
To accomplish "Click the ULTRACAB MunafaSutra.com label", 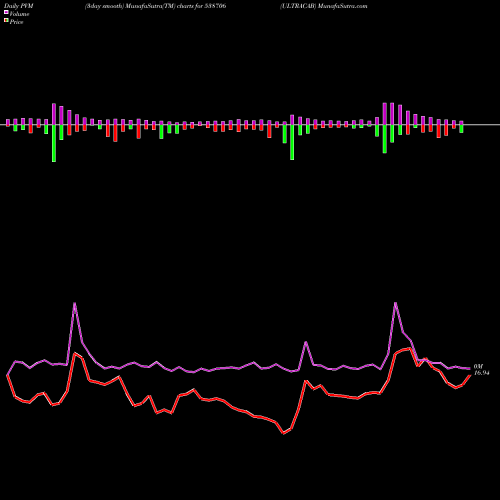I will tap(324, 6).
